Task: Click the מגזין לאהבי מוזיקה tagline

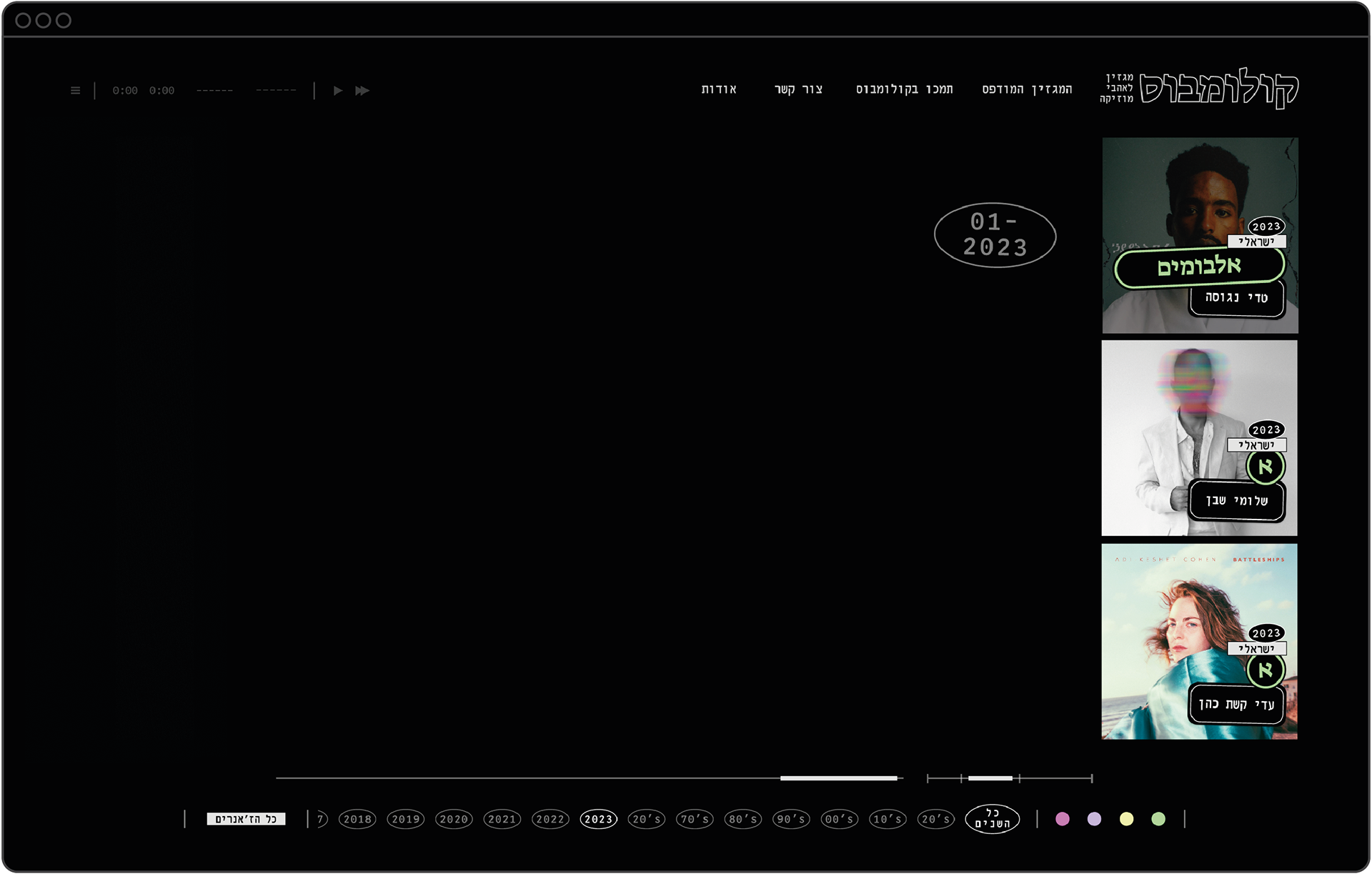Action: (x=1117, y=88)
